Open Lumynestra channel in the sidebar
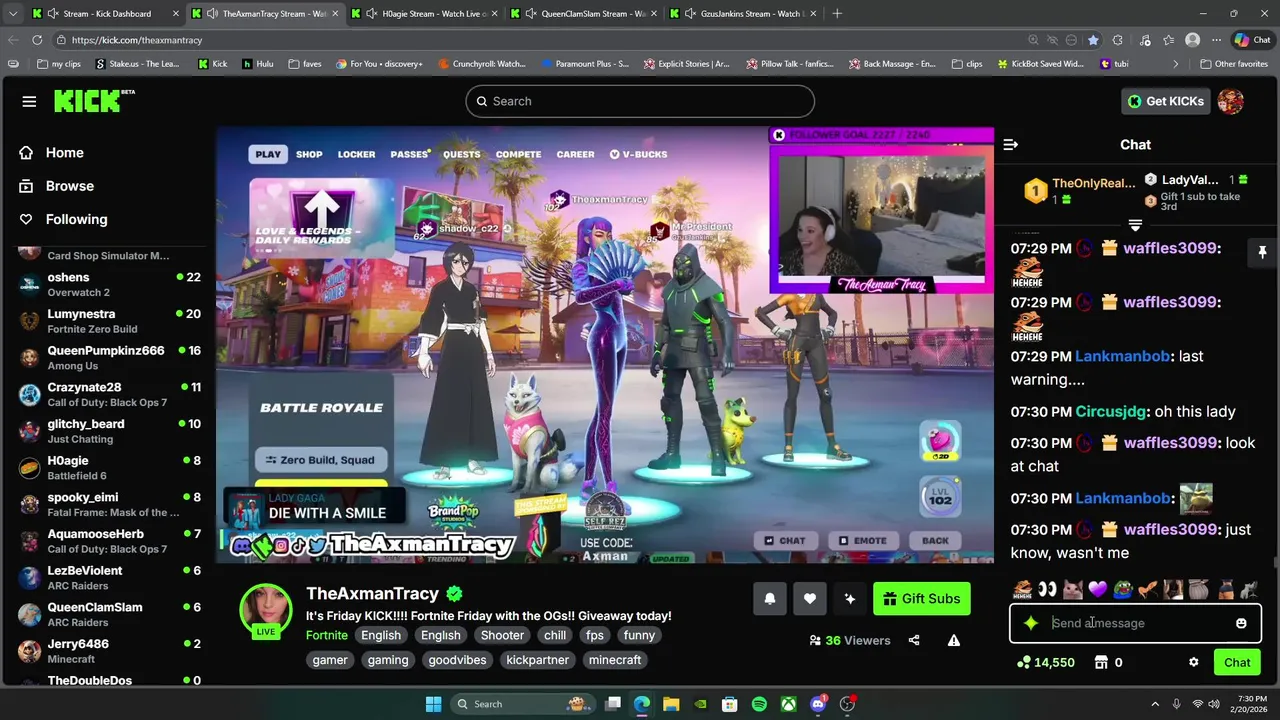 (x=110, y=321)
